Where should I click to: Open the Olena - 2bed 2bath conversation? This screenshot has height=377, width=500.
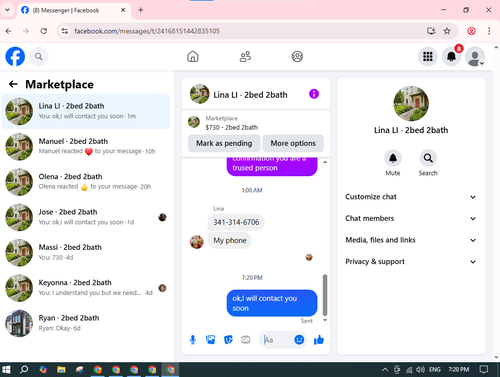86,182
